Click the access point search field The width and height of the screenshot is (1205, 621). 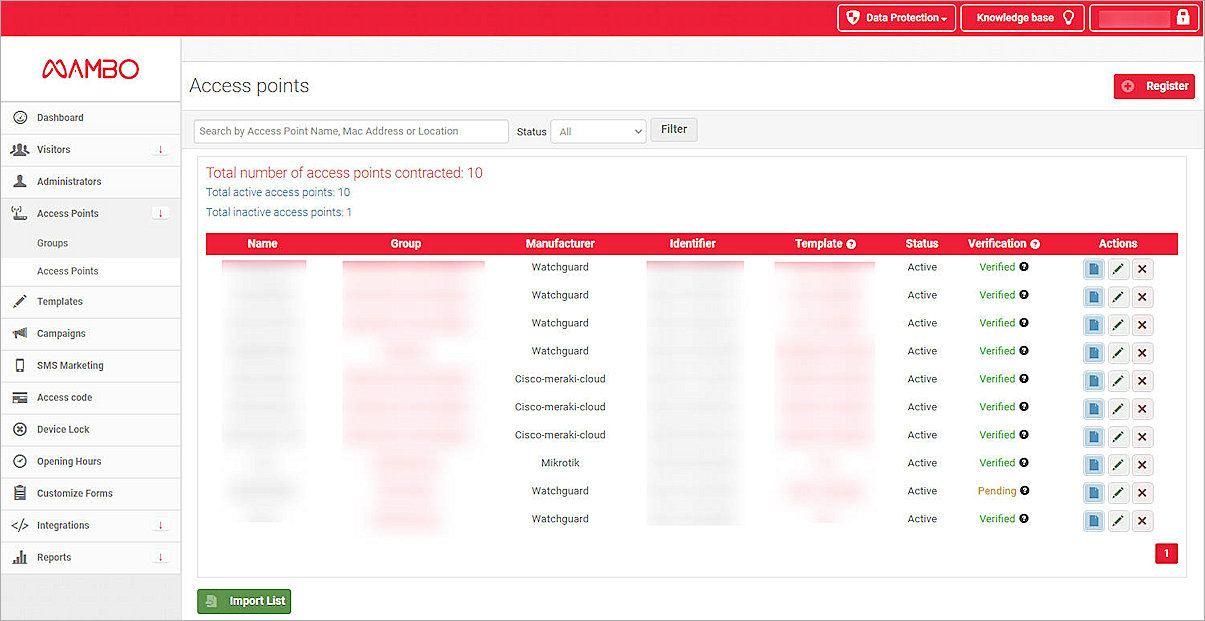tap(350, 130)
